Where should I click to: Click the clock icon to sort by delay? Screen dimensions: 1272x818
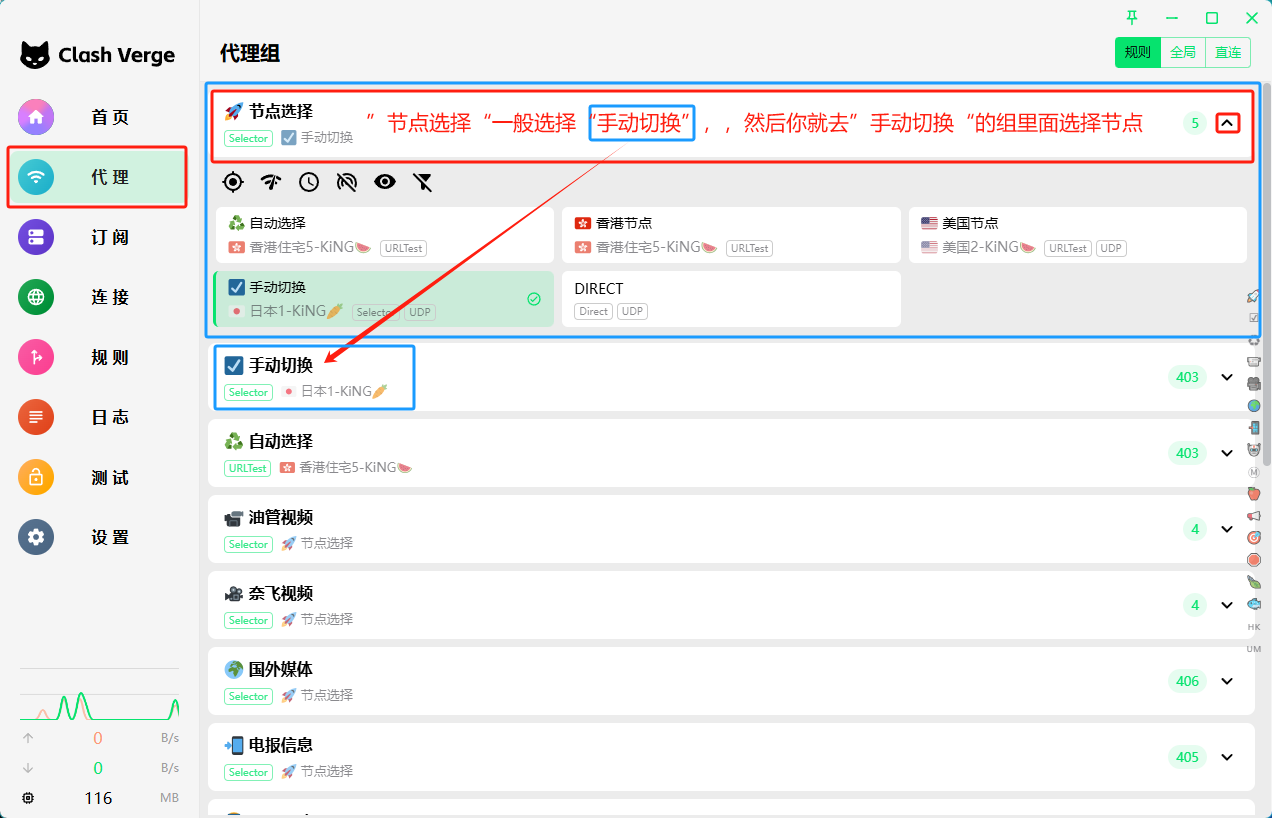tap(309, 181)
